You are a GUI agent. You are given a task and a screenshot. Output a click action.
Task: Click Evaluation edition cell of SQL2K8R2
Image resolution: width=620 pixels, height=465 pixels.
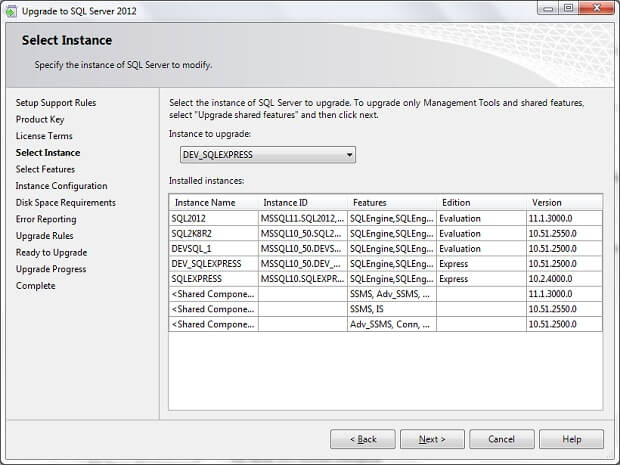[x=481, y=234]
